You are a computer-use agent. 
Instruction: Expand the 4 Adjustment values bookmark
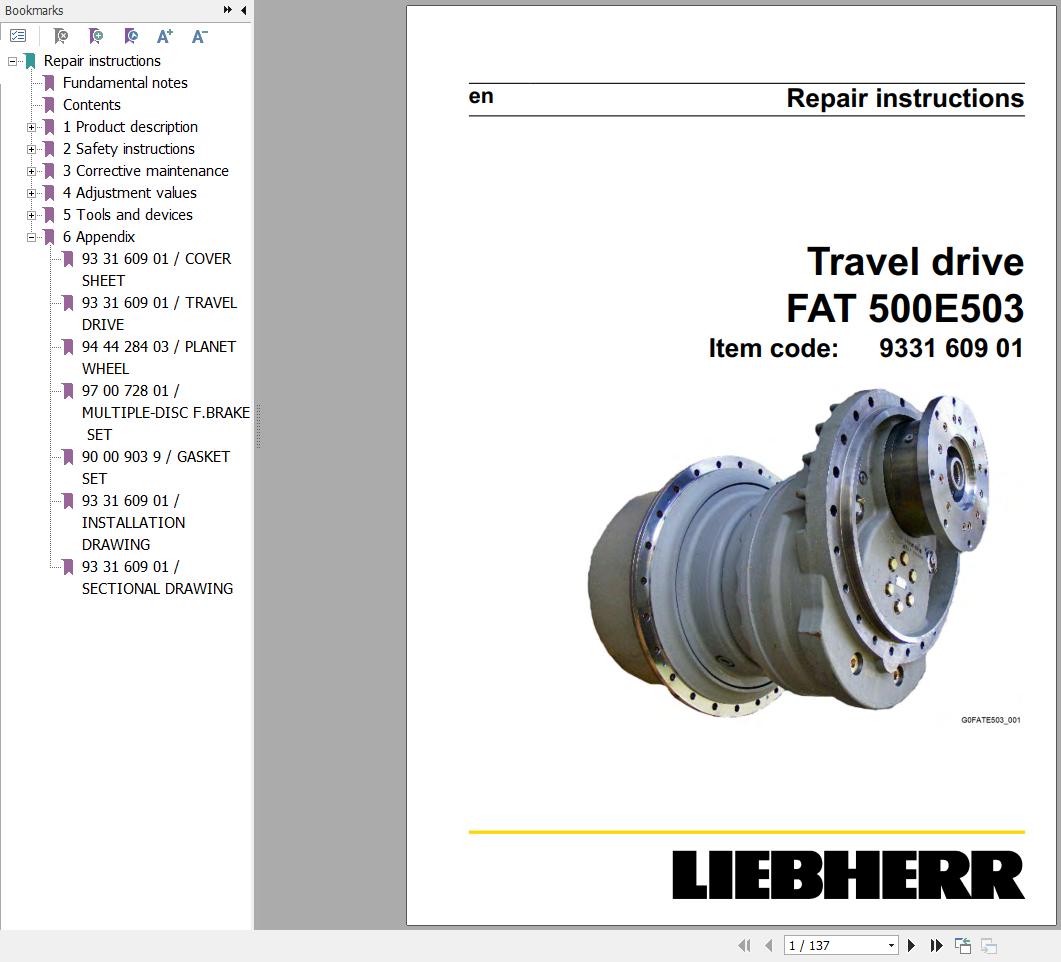pos(31,193)
